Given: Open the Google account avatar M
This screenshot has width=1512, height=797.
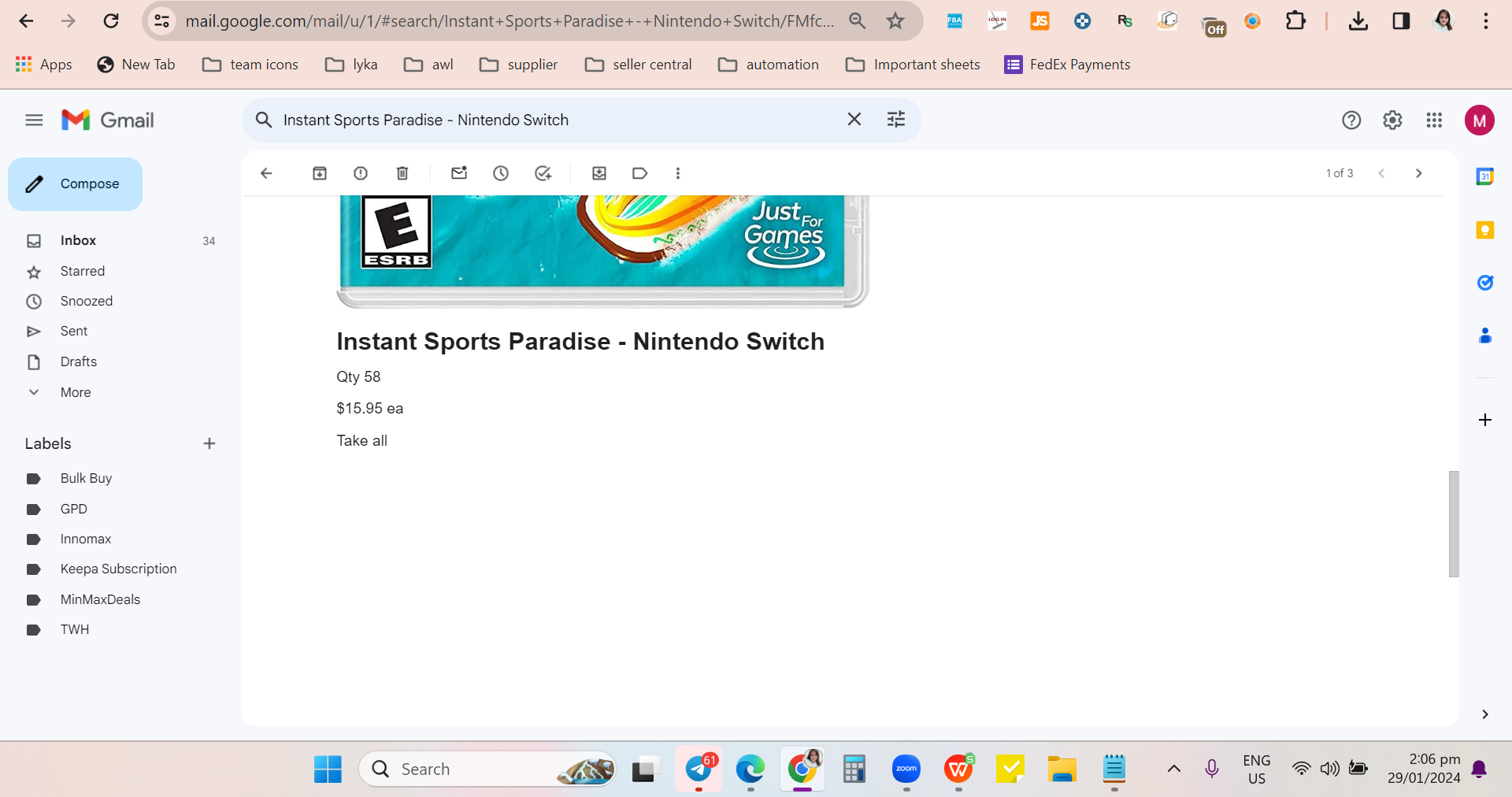Looking at the screenshot, I should [x=1480, y=120].
